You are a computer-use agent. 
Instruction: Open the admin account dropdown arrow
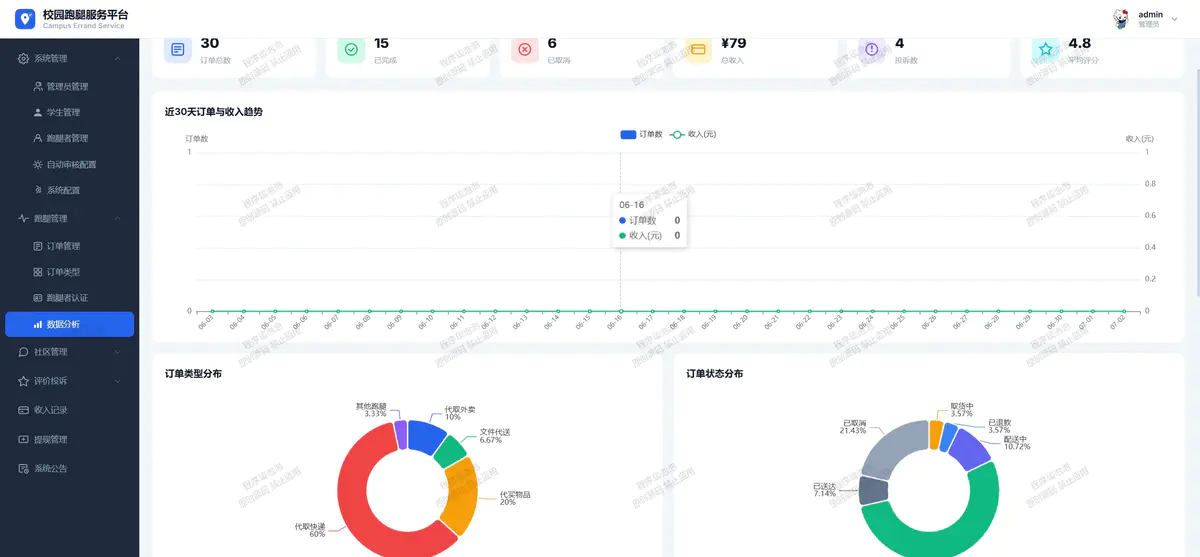[1174, 19]
